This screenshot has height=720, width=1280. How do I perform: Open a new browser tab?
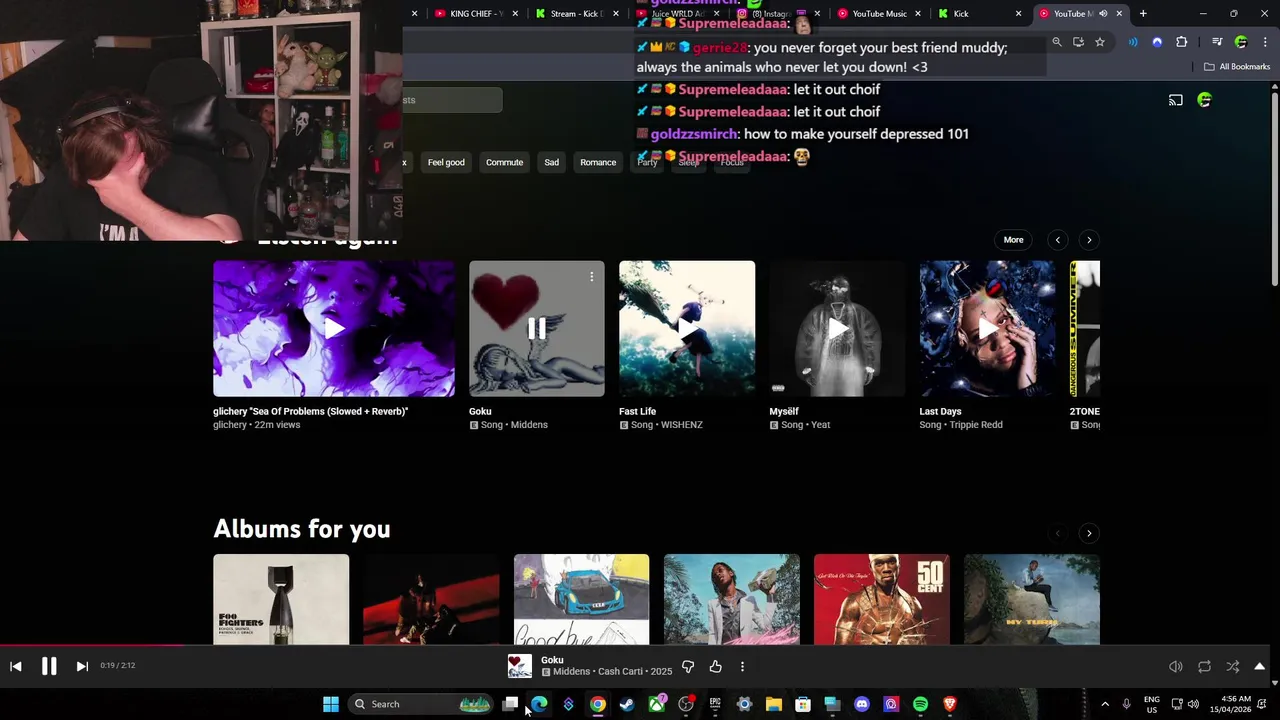(x=1143, y=14)
